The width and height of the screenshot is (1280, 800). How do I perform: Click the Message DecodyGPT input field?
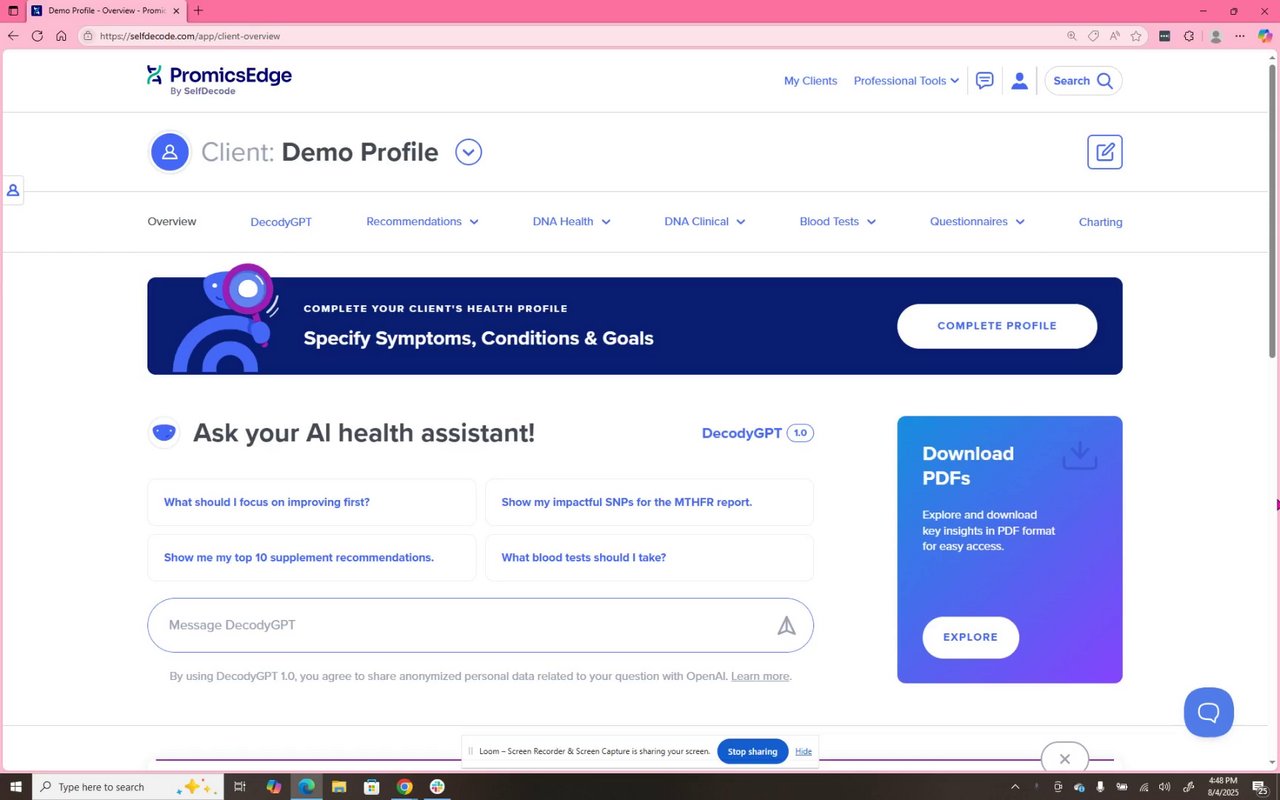[480, 625]
